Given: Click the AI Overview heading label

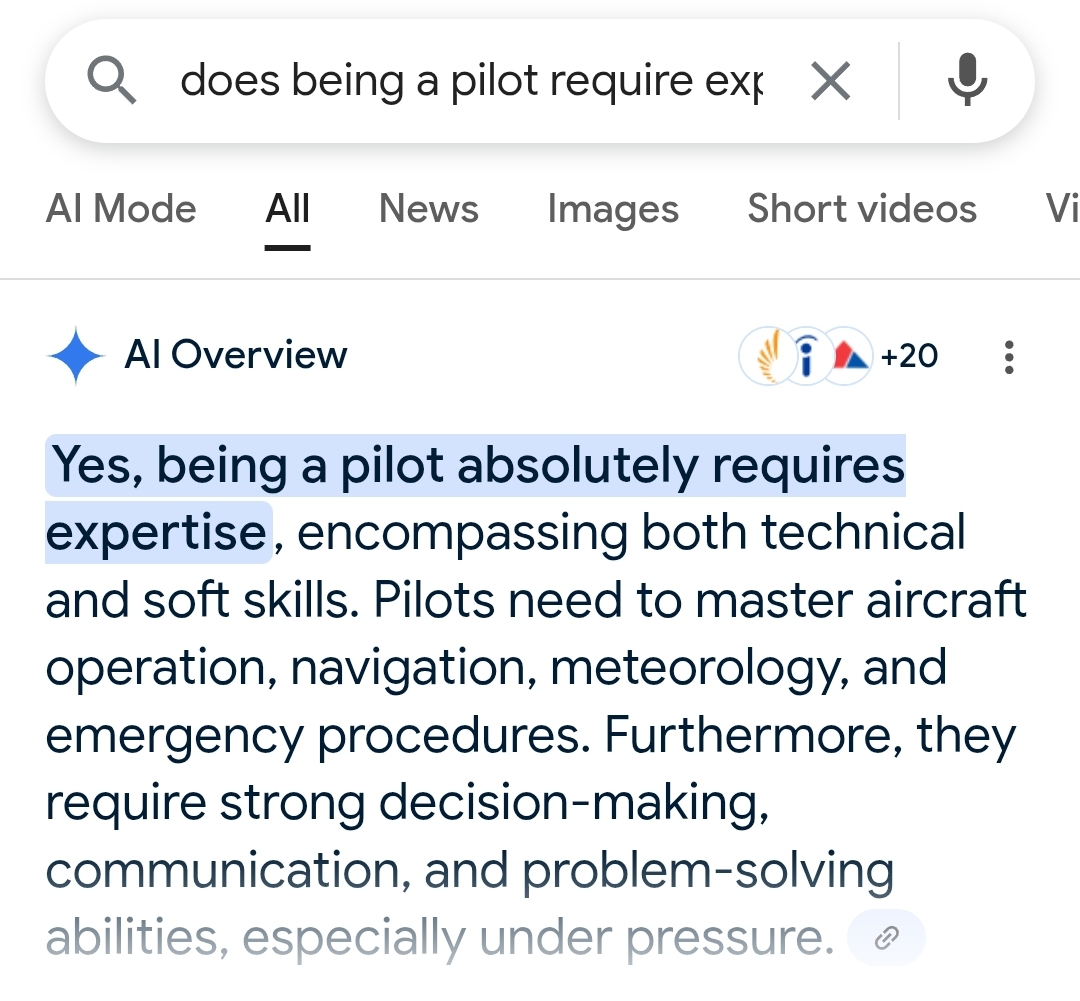Looking at the screenshot, I should (236, 355).
